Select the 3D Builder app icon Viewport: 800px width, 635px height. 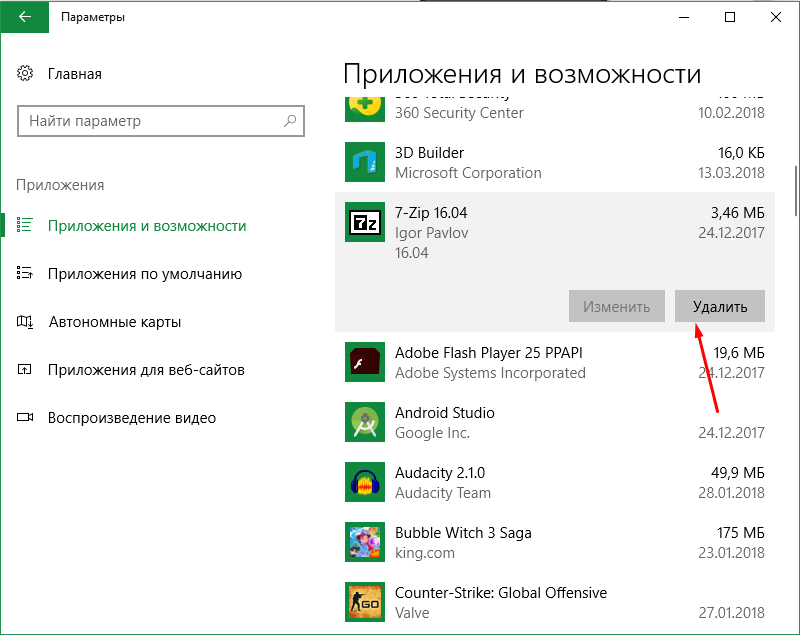(365, 162)
